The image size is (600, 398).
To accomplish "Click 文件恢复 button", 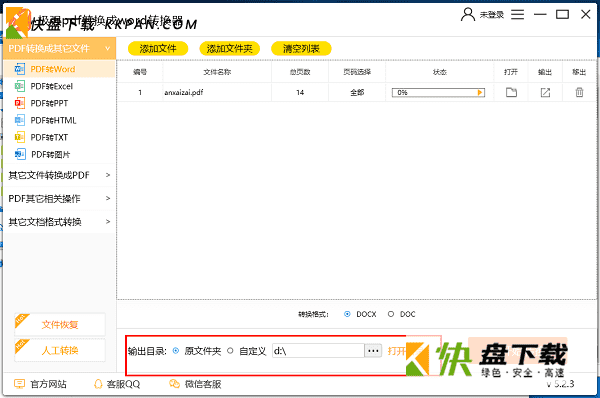I will tap(60, 325).
